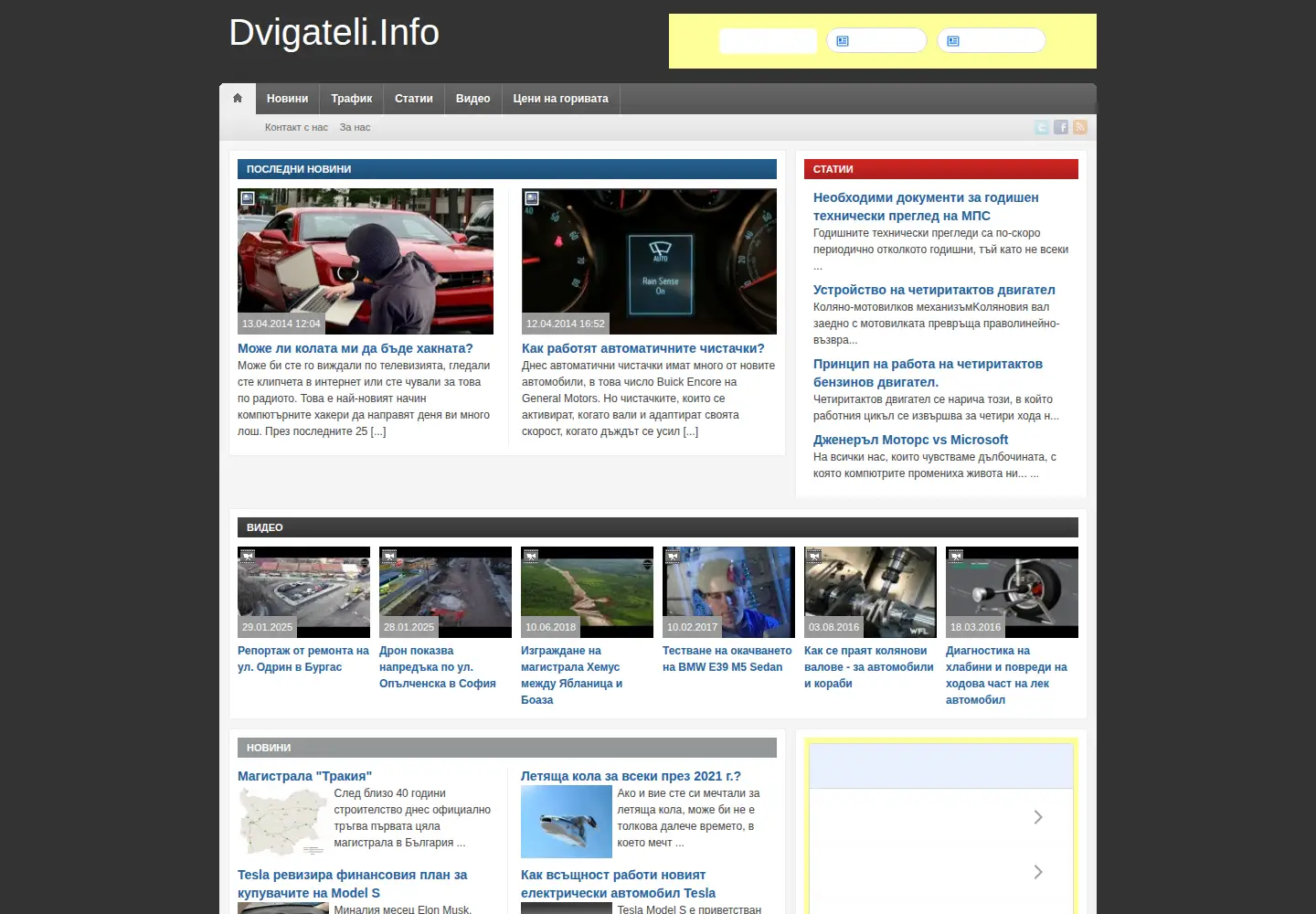Open the upper chevron arrow in sidebar ad
Image resolution: width=1316 pixels, height=914 pixels.
(1038, 817)
